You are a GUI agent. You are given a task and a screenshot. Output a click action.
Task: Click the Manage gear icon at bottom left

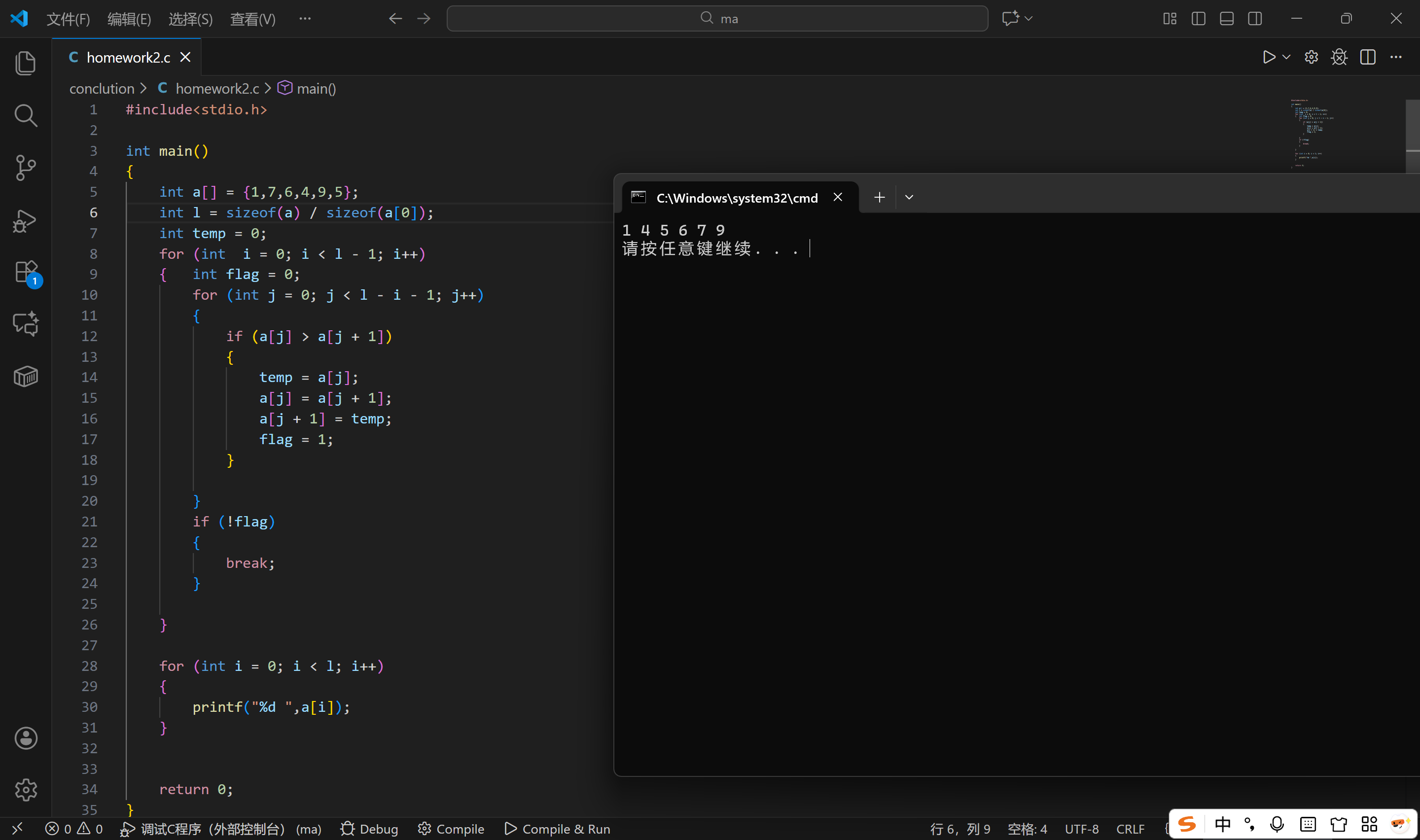[26, 790]
